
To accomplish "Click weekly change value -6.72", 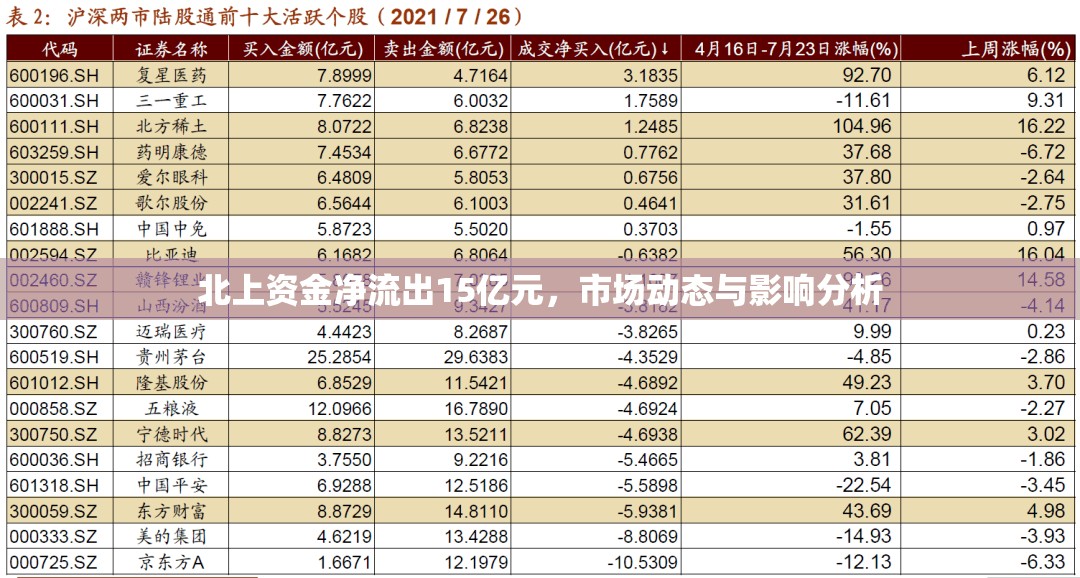I will (1041, 152).
